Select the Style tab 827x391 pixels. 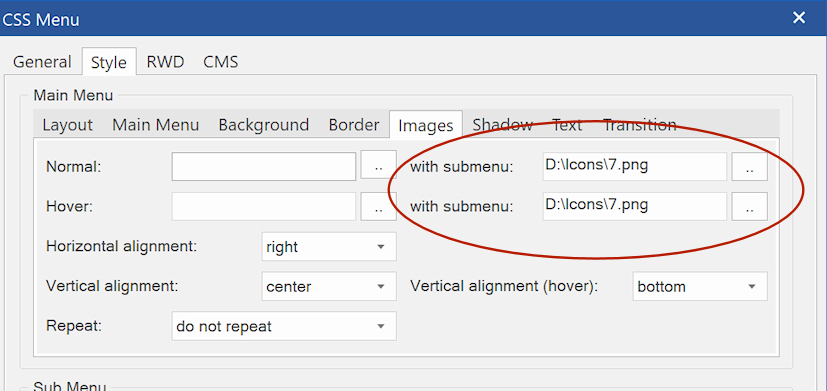point(109,62)
